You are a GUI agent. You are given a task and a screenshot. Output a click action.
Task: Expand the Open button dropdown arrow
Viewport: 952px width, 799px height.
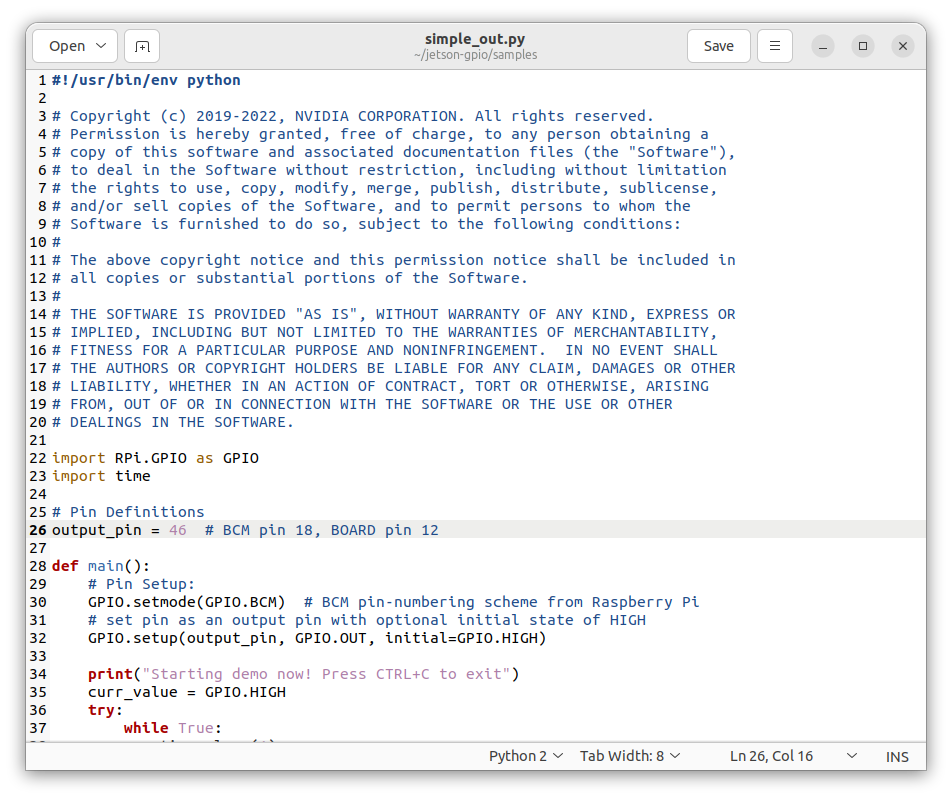pyautogui.click(x=103, y=46)
